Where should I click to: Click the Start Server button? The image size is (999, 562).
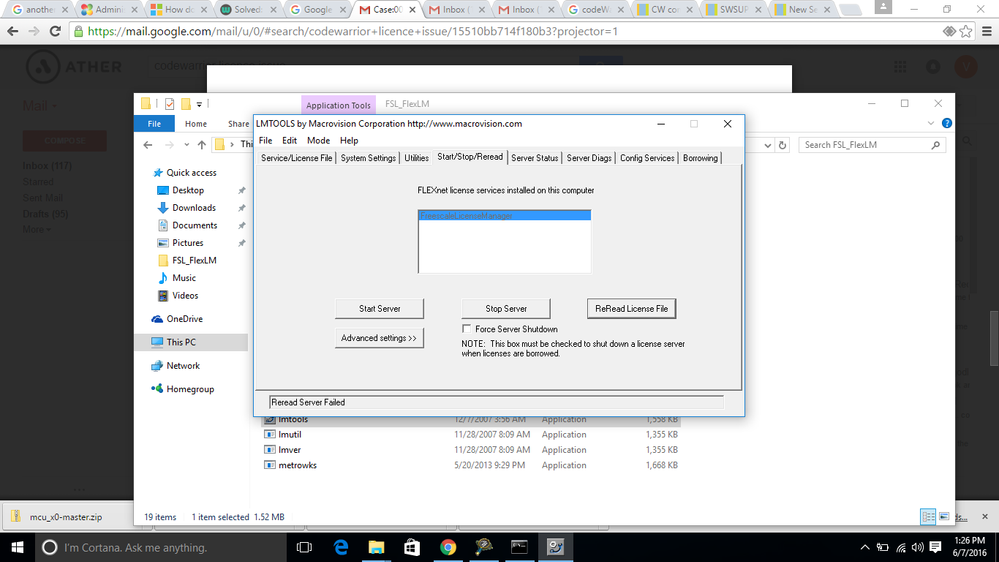(x=380, y=308)
